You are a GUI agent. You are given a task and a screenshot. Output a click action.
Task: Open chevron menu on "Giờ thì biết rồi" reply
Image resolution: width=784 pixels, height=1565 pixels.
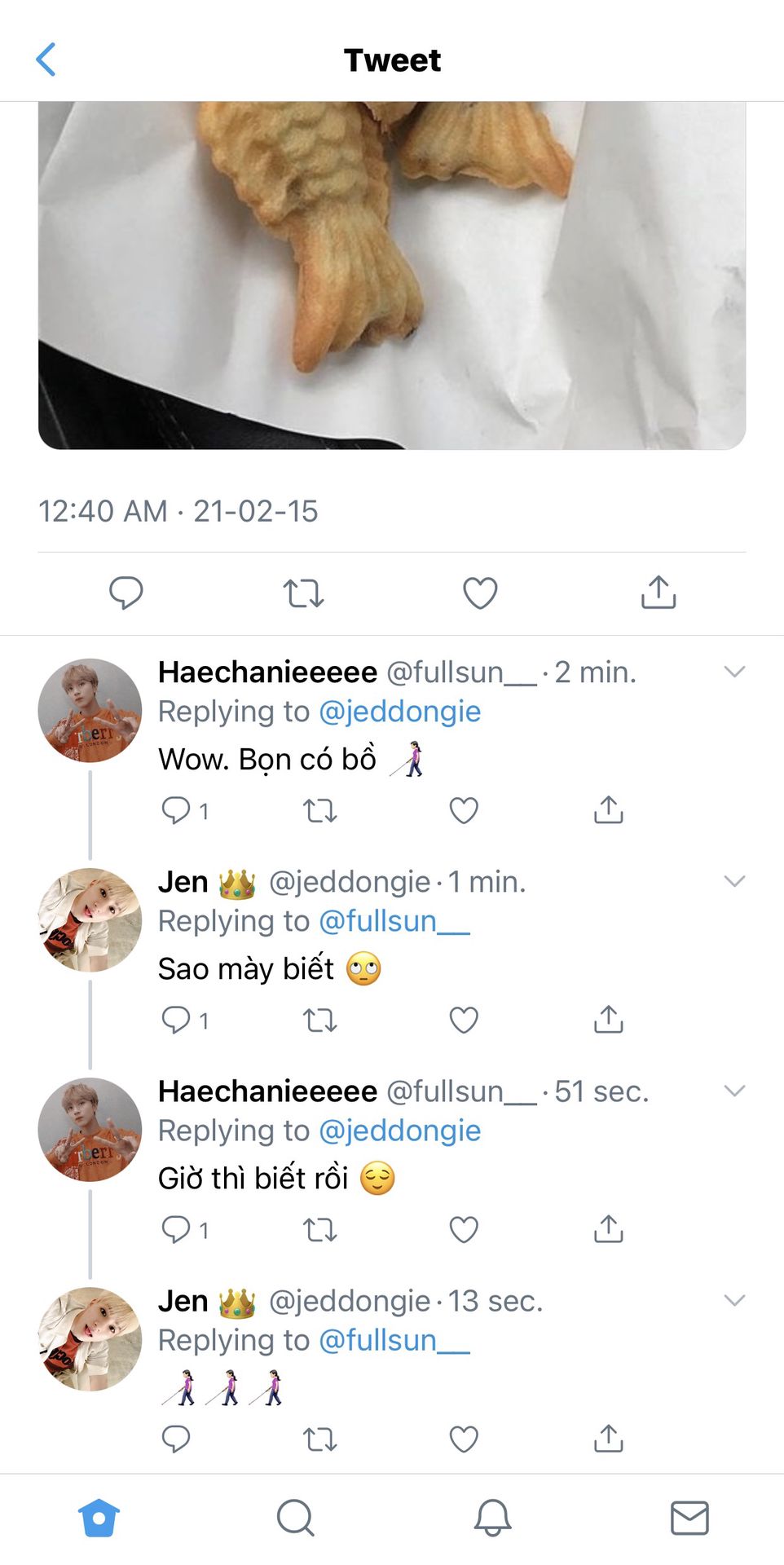pos(734,1091)
